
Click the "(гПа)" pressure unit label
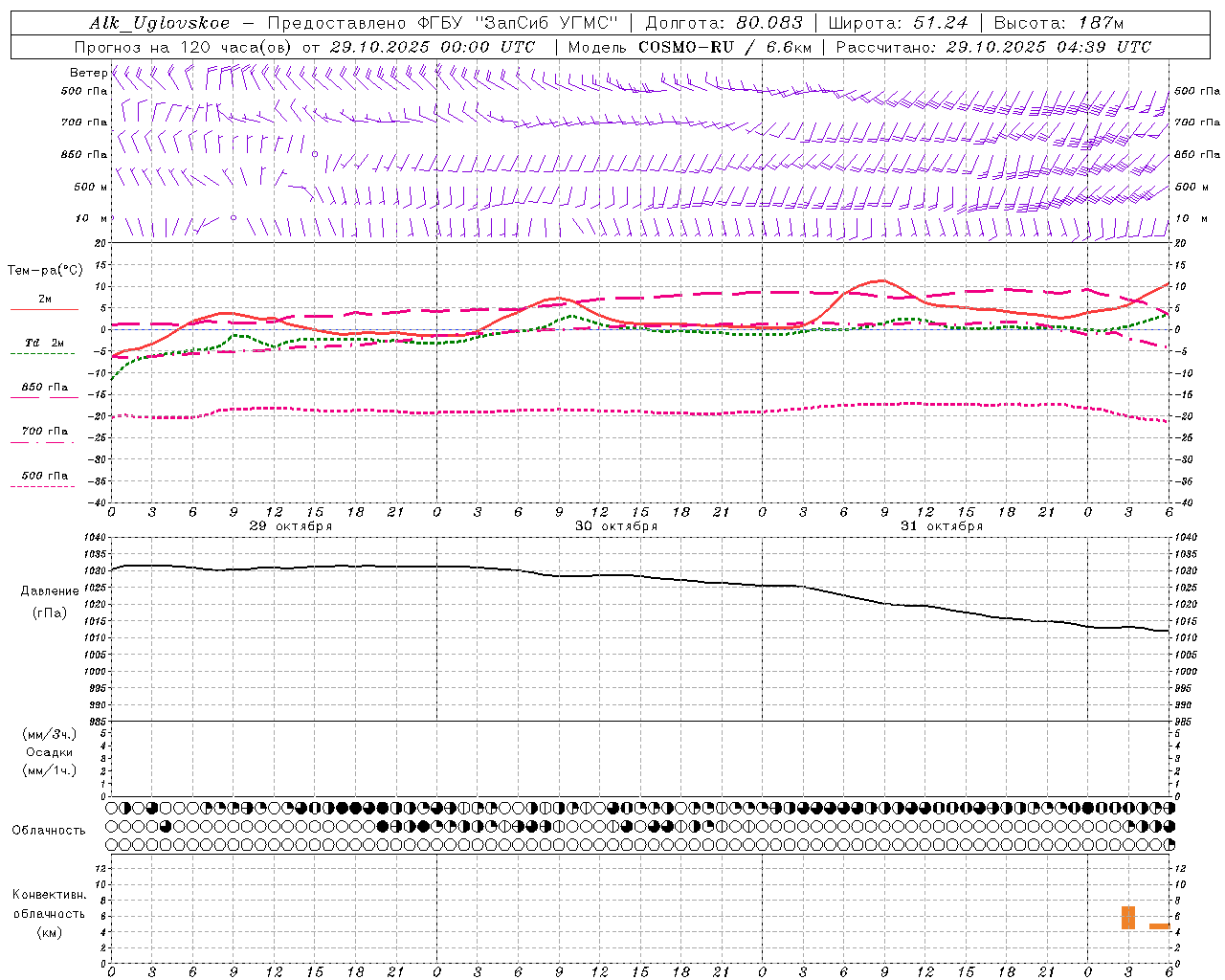[x=49, y=613]
